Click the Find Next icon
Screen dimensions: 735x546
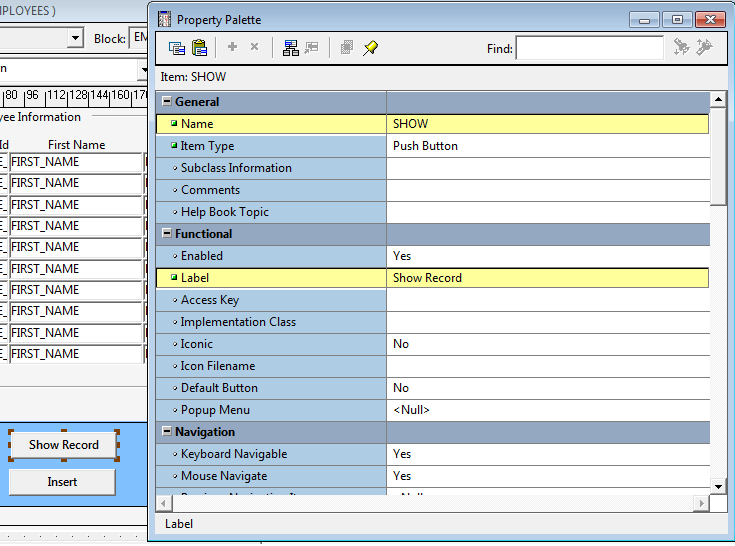pos(704,47)
